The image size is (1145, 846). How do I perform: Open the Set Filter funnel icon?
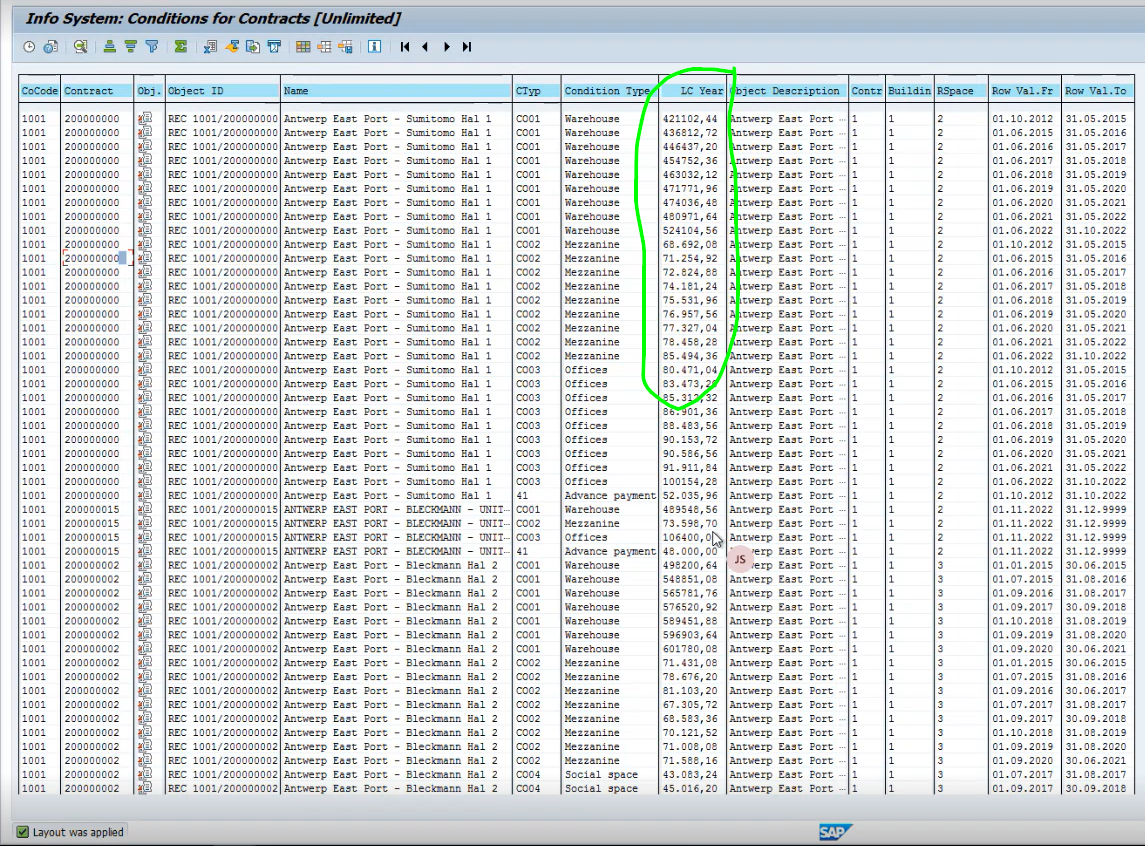click(152, 47)
